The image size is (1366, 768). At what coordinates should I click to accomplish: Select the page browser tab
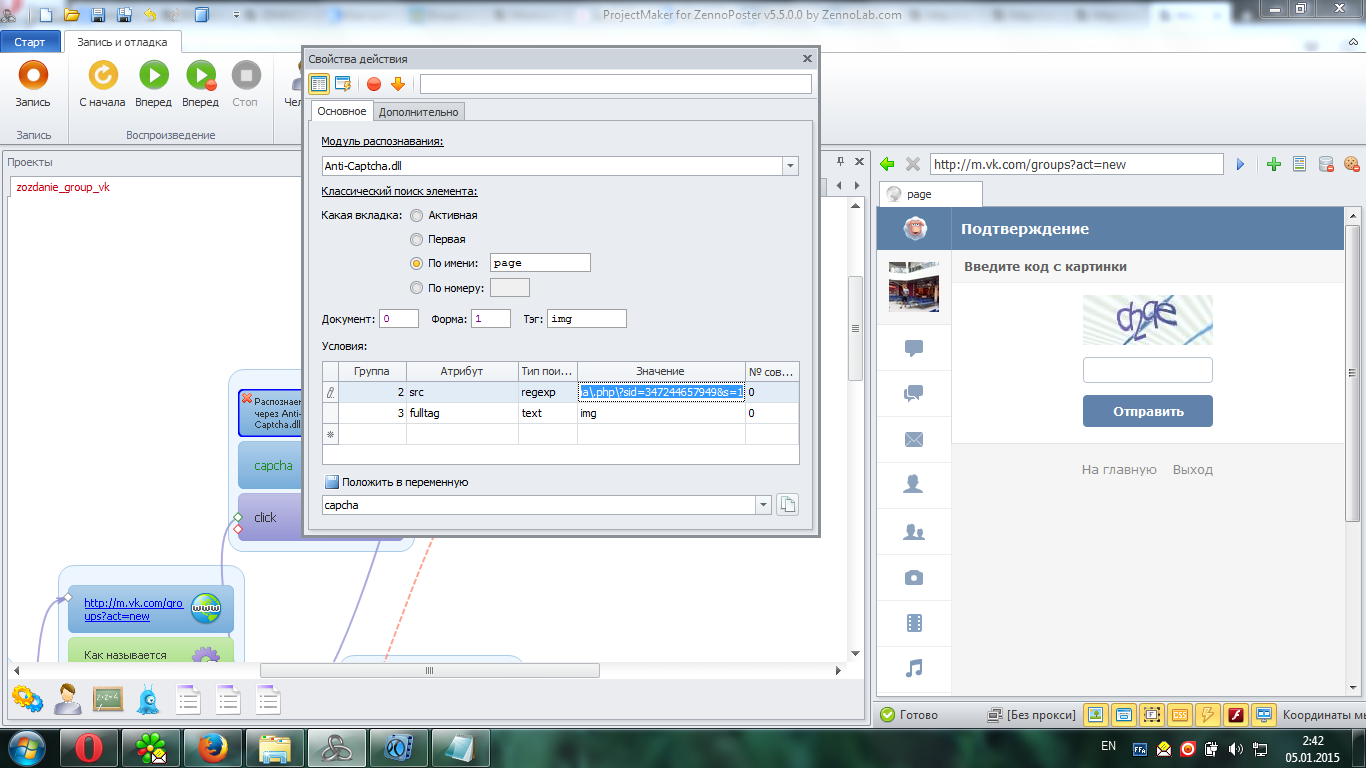point(930,194)
